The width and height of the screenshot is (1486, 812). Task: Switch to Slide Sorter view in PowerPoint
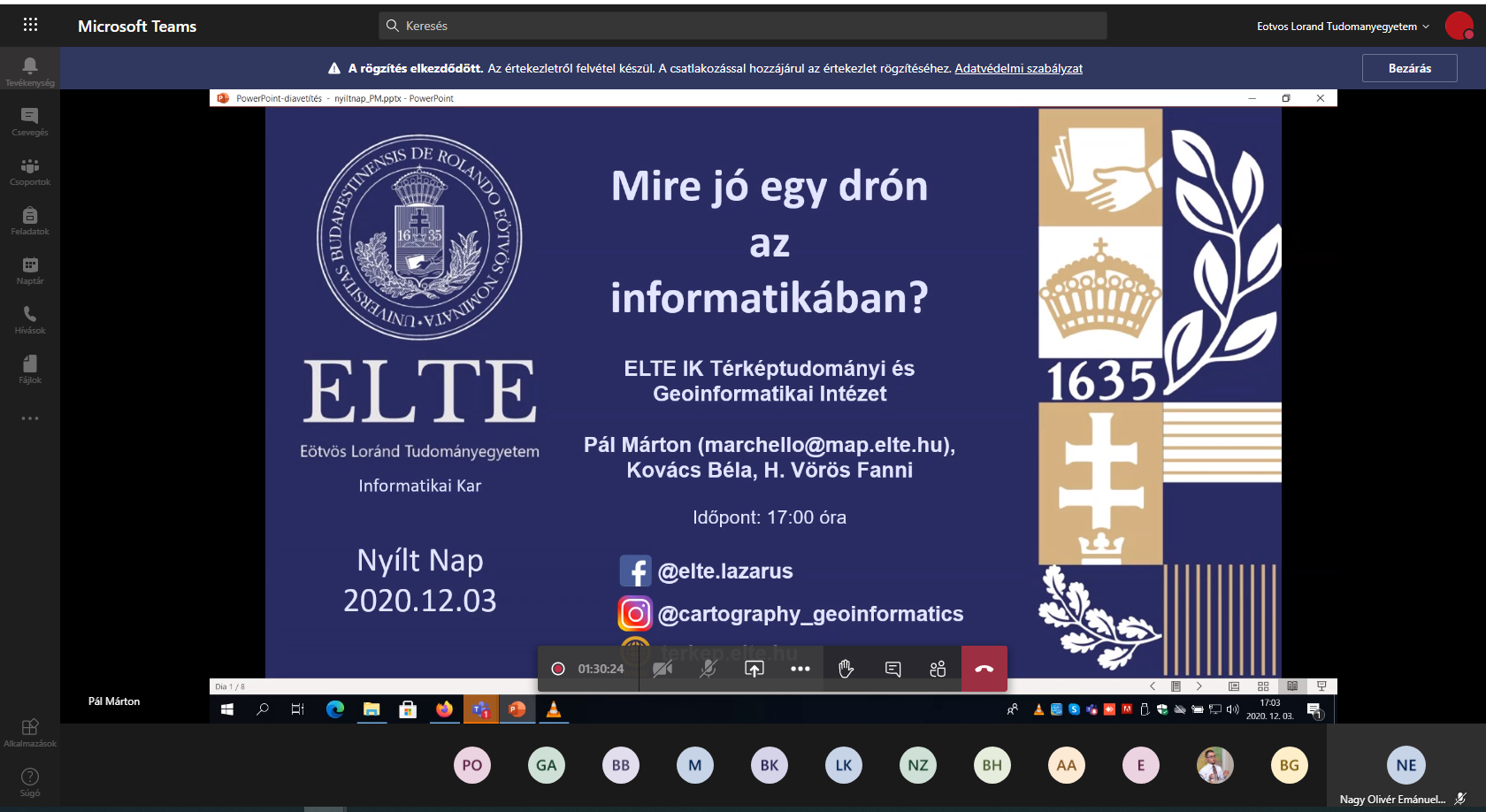tap(1263, 686)
